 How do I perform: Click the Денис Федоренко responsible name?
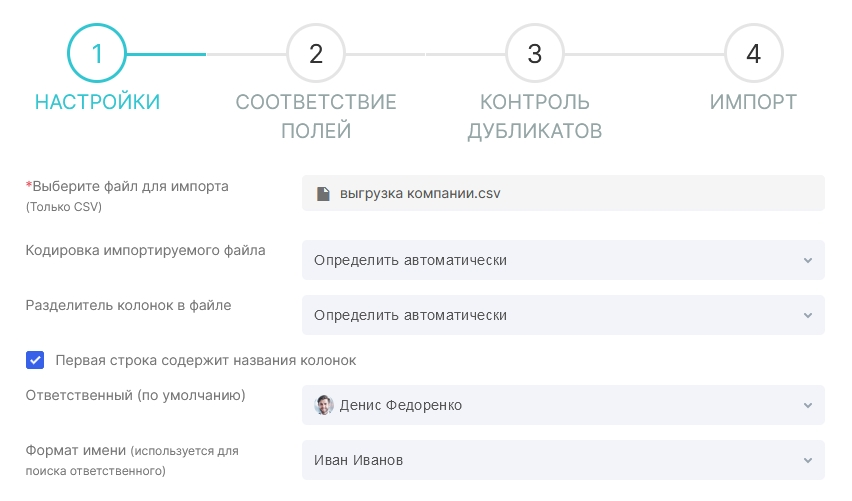tap(401, 405)
